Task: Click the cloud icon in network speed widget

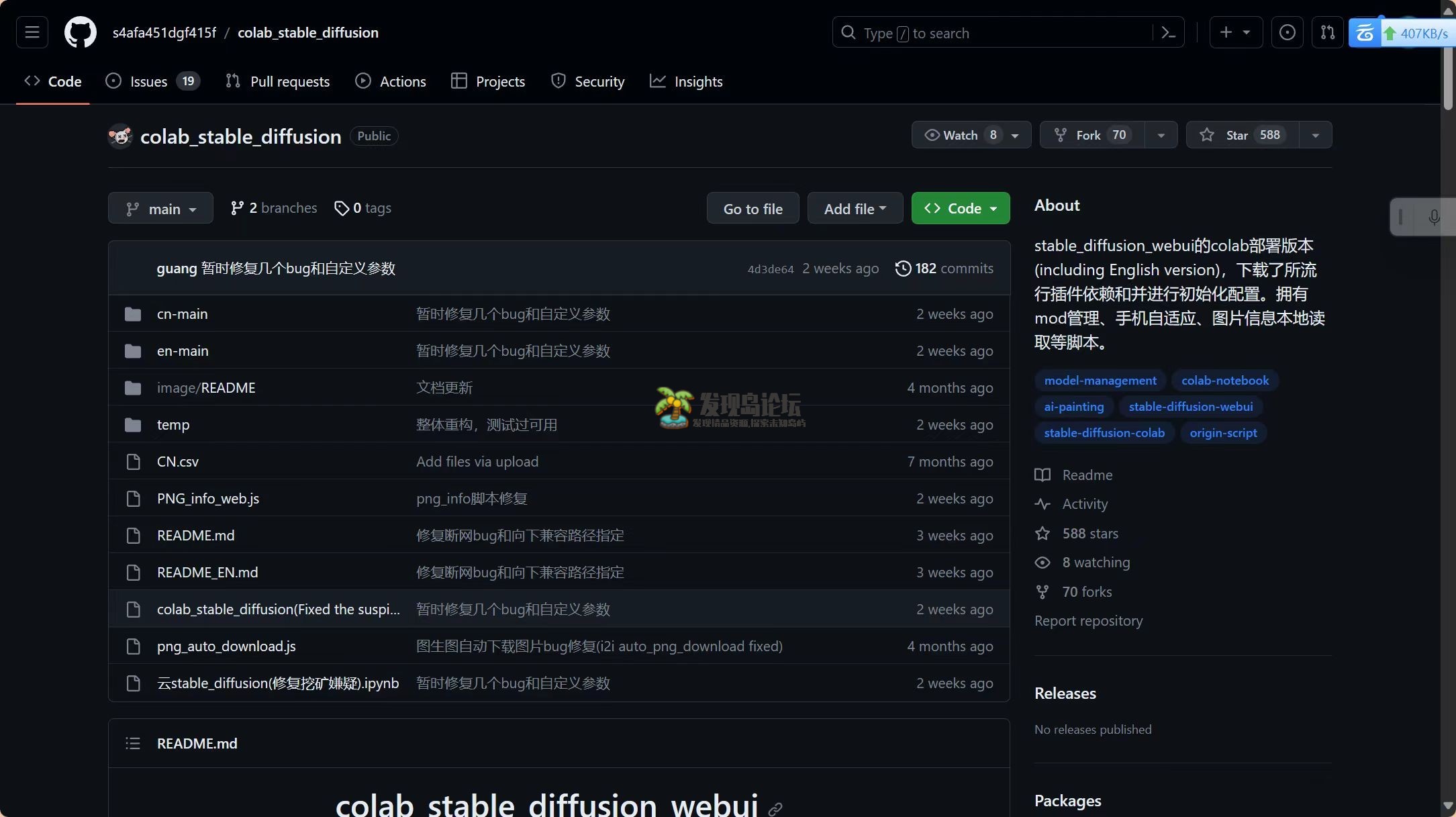Action: 1365,33
